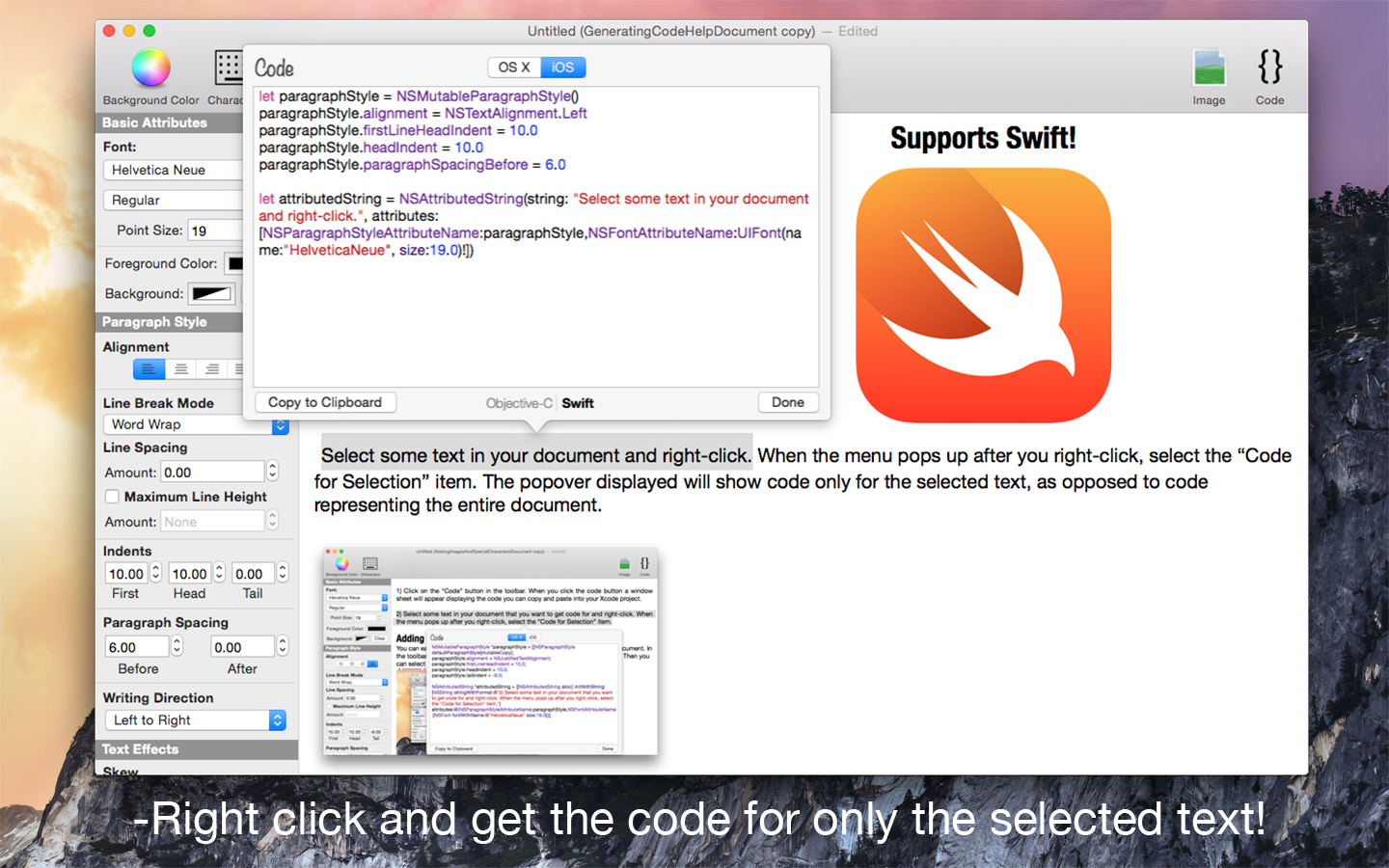
Task: Click inside the generated code text area
Action: [x=536, y=236]
